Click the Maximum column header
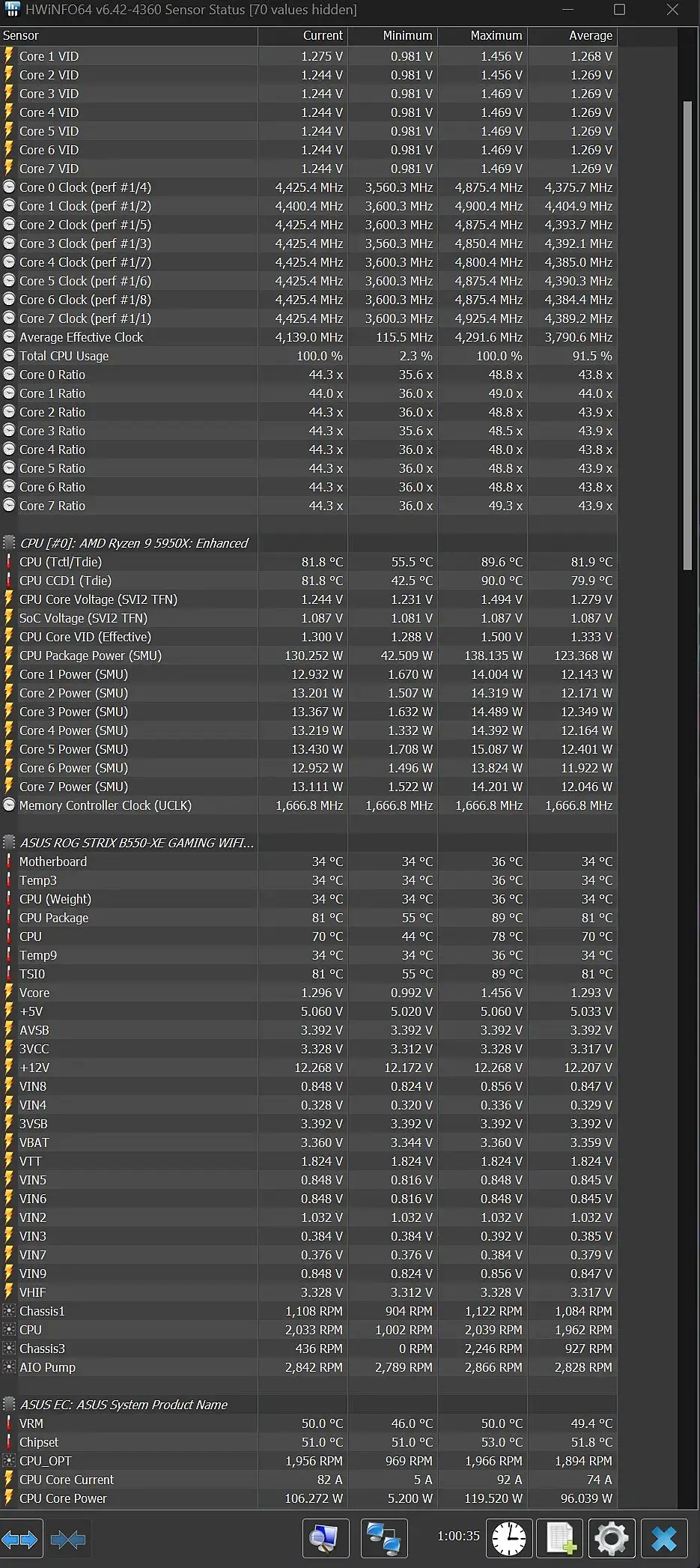 482,36
